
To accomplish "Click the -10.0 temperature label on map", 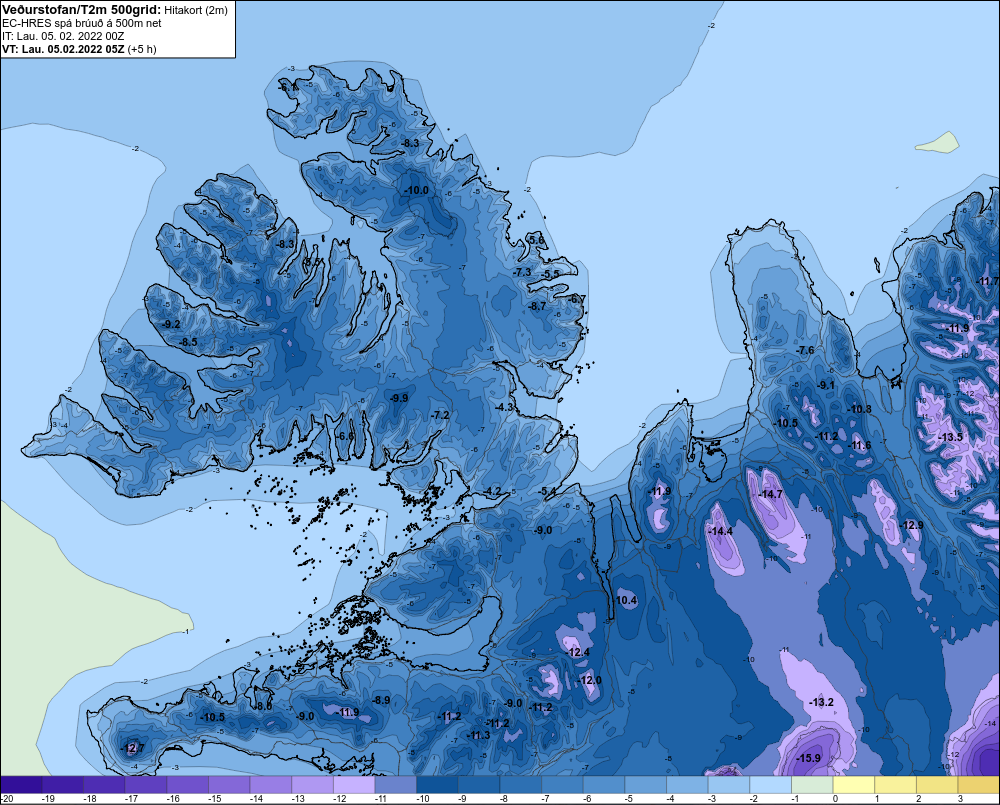I will [x=416, y=190].
